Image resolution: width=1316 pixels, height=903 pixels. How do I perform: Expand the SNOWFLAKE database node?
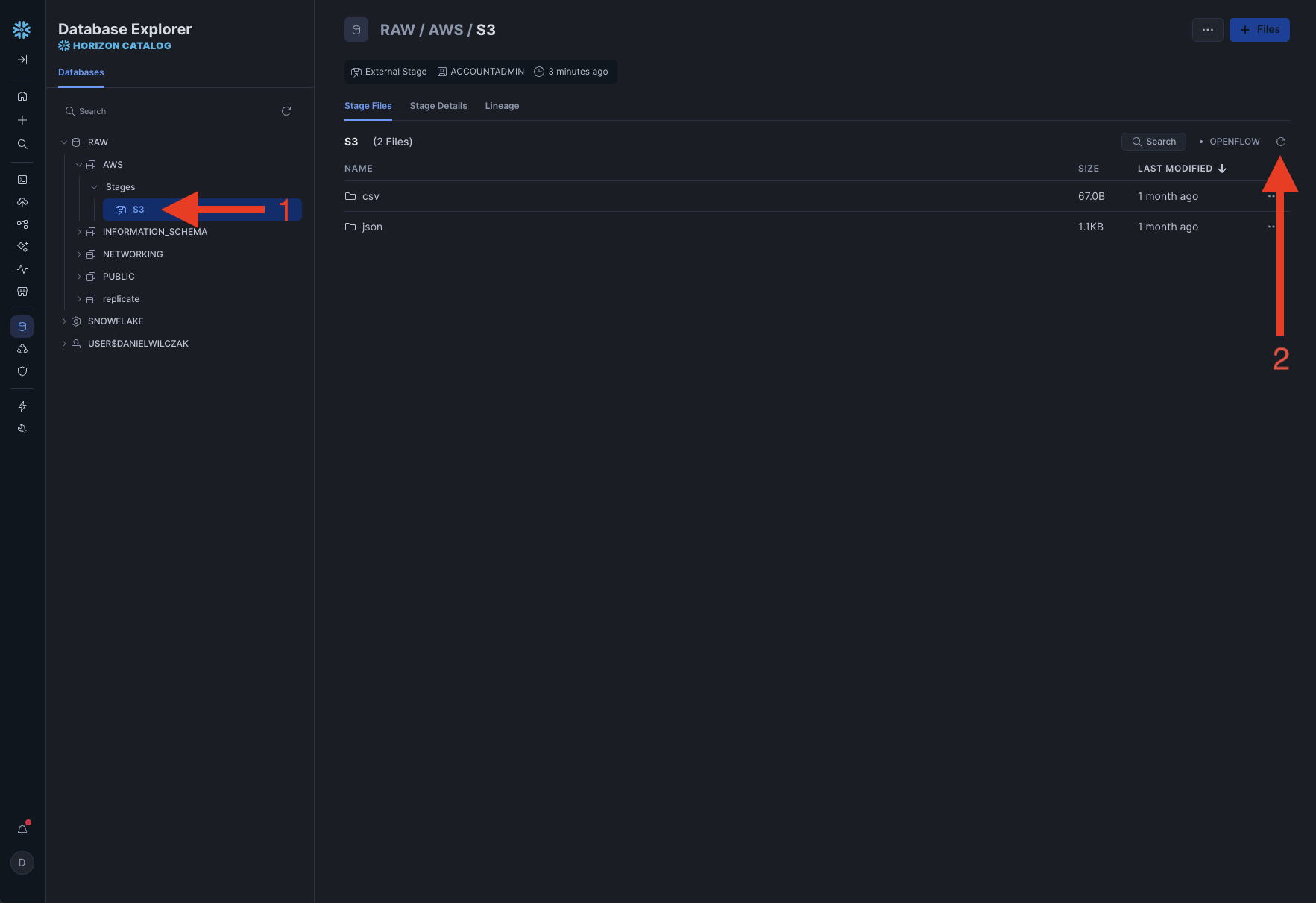[64, 321]
